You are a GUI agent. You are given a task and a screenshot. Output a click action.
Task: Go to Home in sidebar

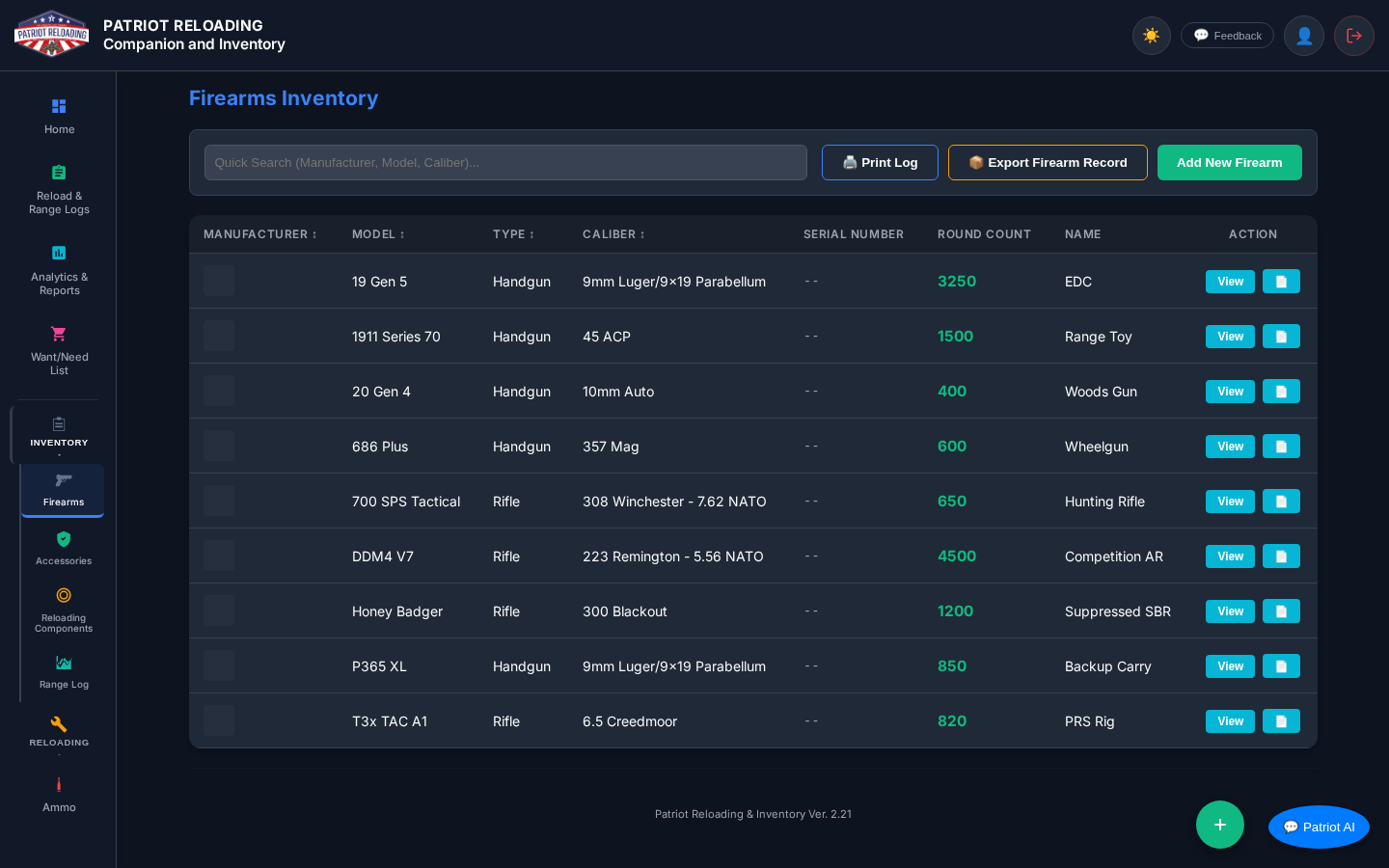coord(59,116)
